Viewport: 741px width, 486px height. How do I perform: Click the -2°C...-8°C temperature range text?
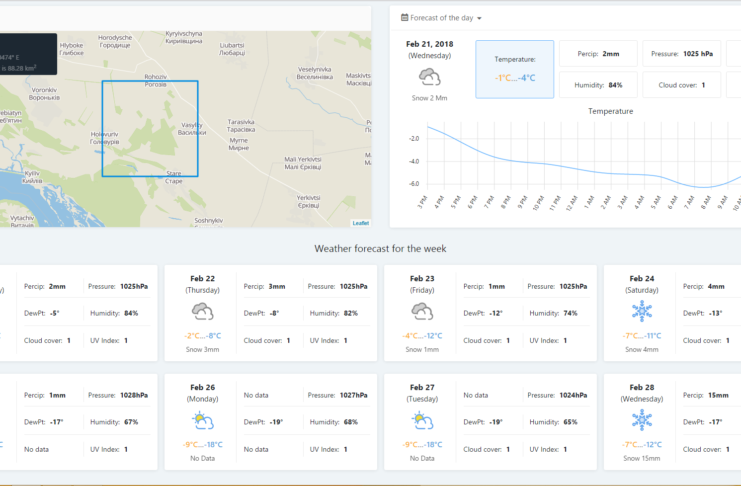202,336
